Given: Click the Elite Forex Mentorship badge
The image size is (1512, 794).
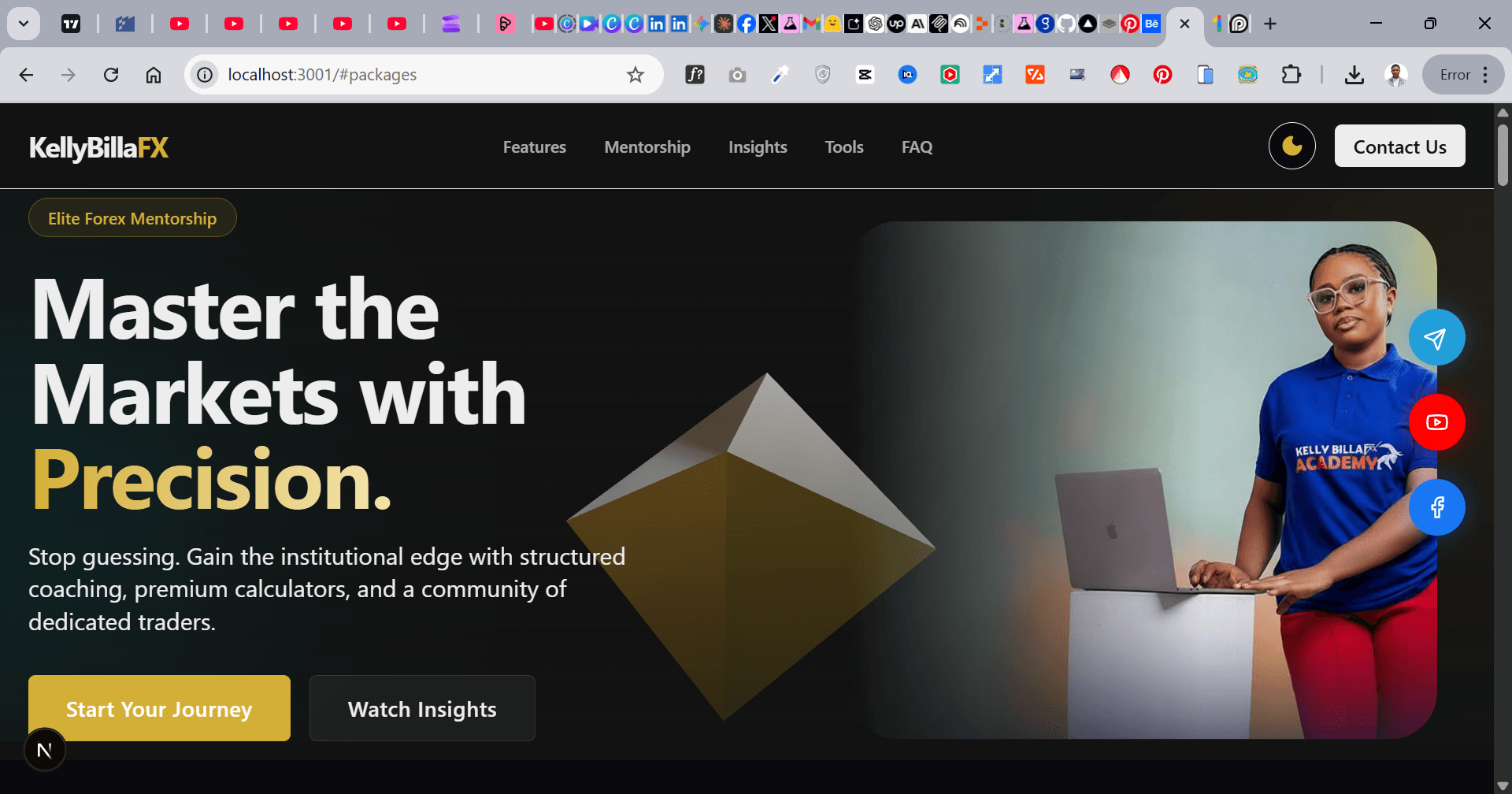Looking at the screenshot, I should [132, 218].
